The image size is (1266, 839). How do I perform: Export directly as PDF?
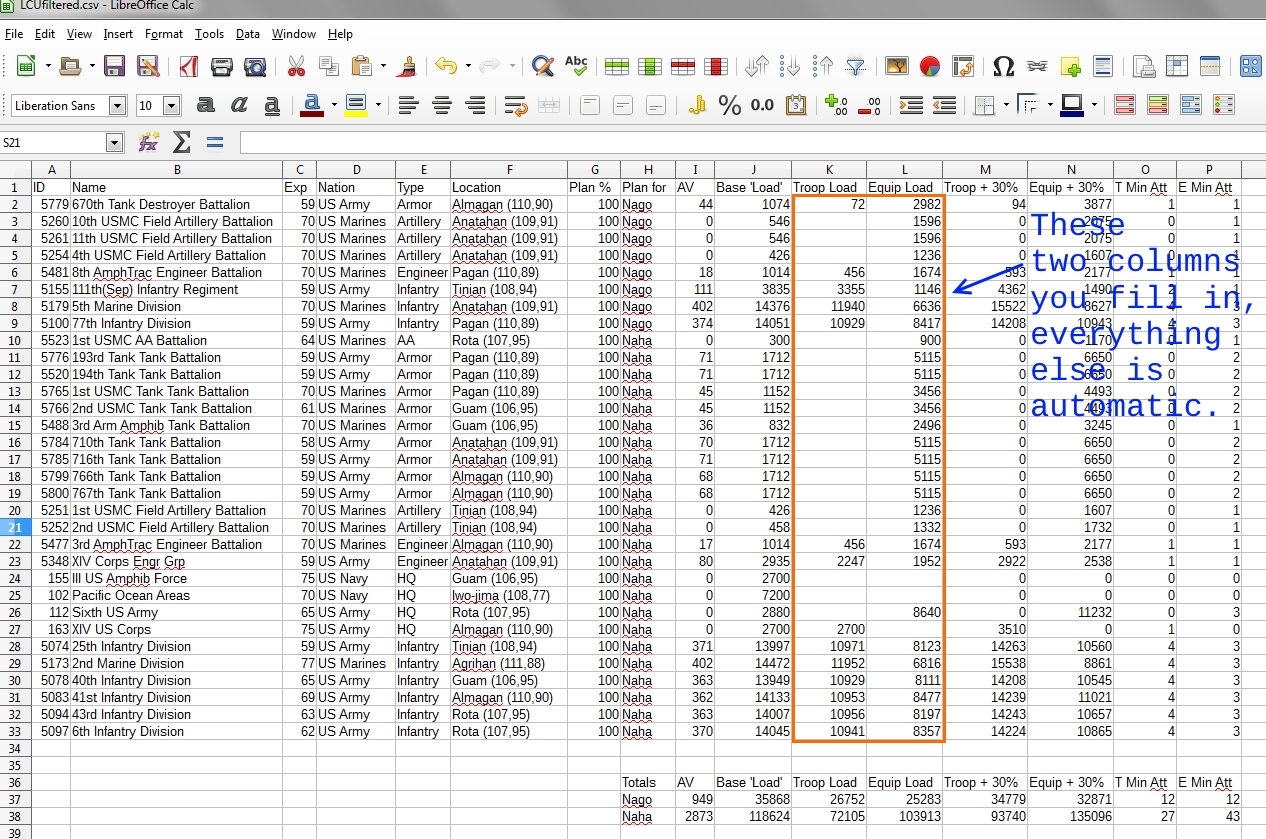point(189,67)
